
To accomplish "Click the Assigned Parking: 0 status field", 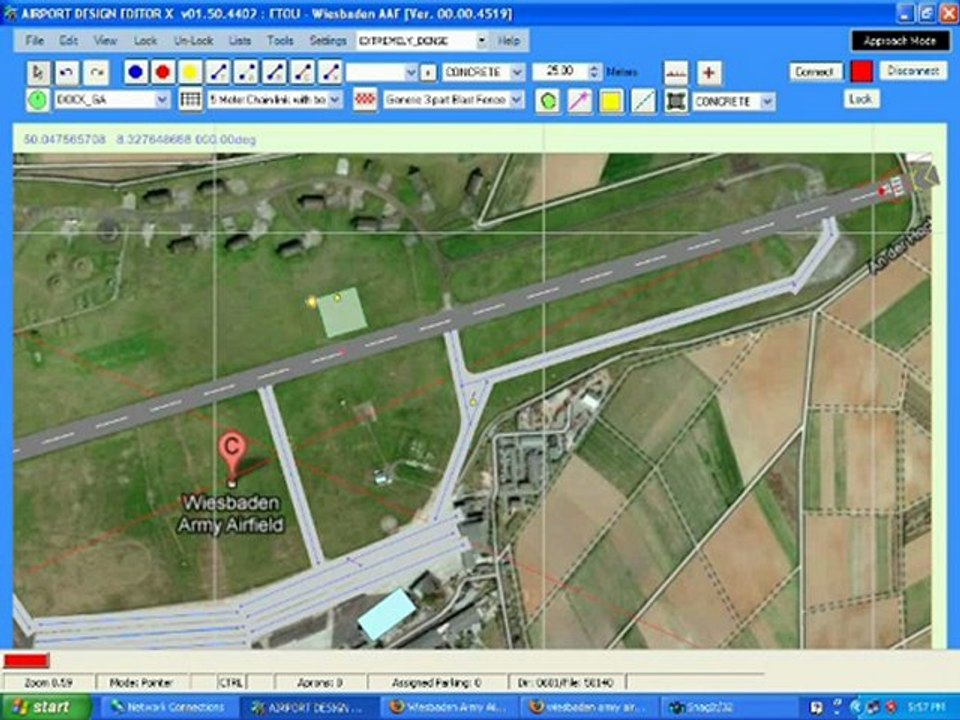I will tap(437, 682).
